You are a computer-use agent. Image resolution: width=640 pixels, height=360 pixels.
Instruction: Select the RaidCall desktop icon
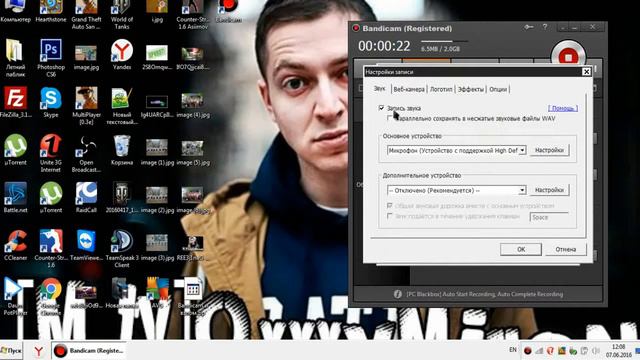point(86,198)
